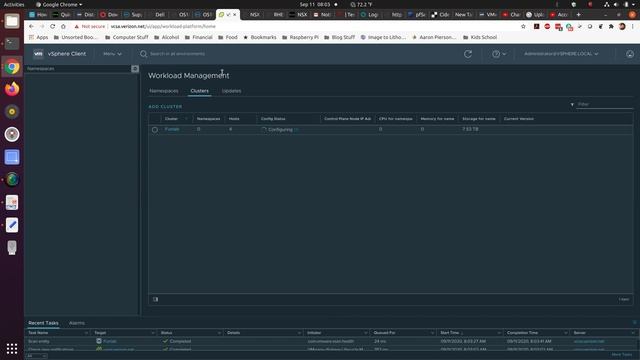Open the Alarms tab
This screenshot has height=360, width=640.
pyautogui.click(x=77, y=323)
